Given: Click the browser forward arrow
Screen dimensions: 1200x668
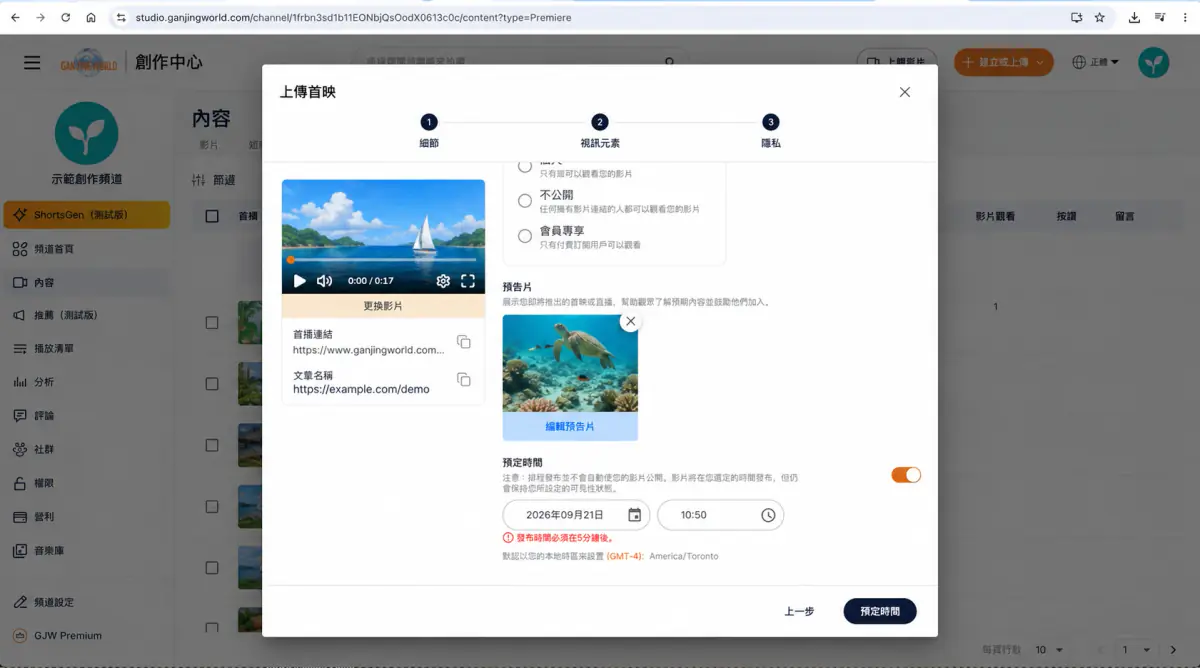Looking at the screenshot, I should point(40,17).
